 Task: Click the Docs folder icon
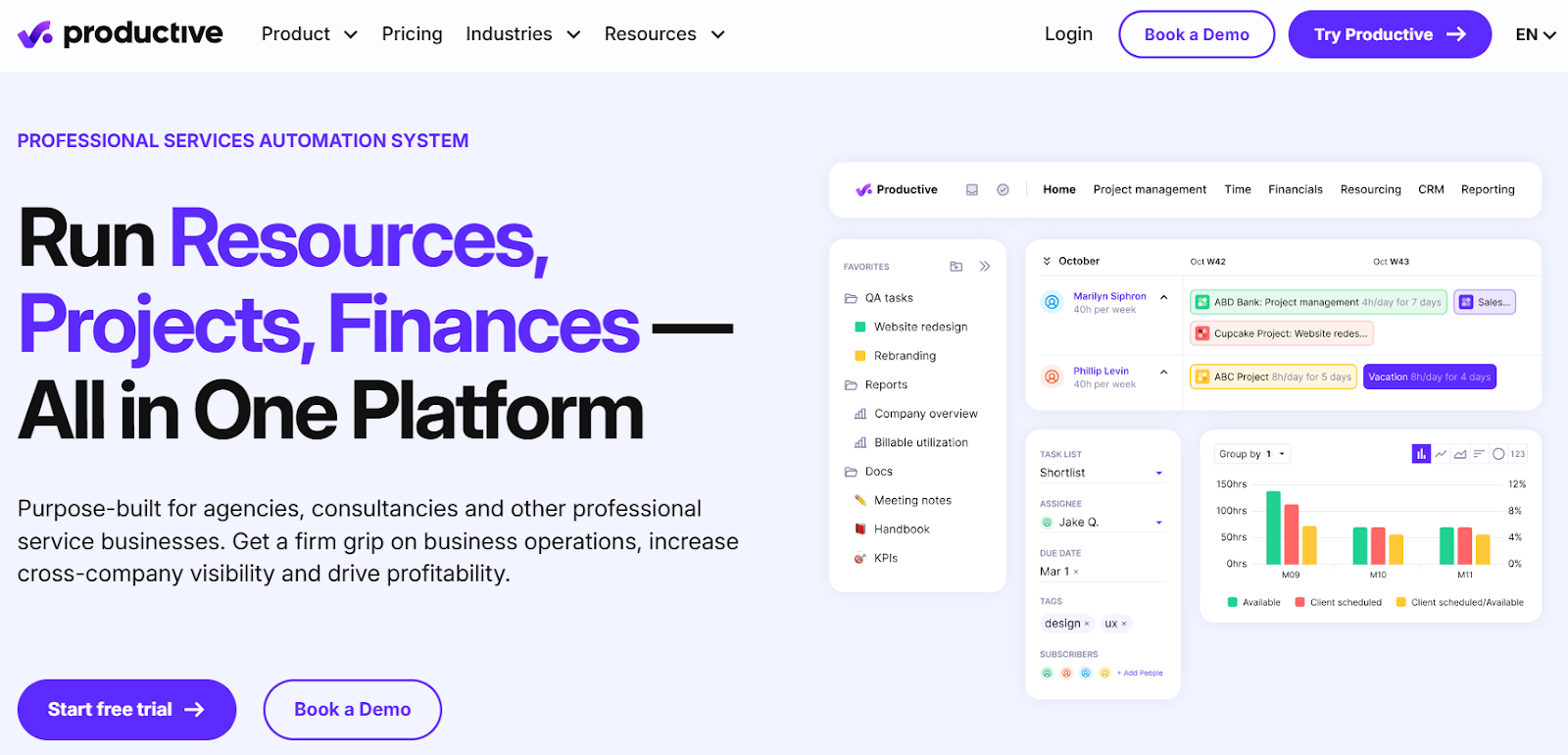[x=851, y=472]
